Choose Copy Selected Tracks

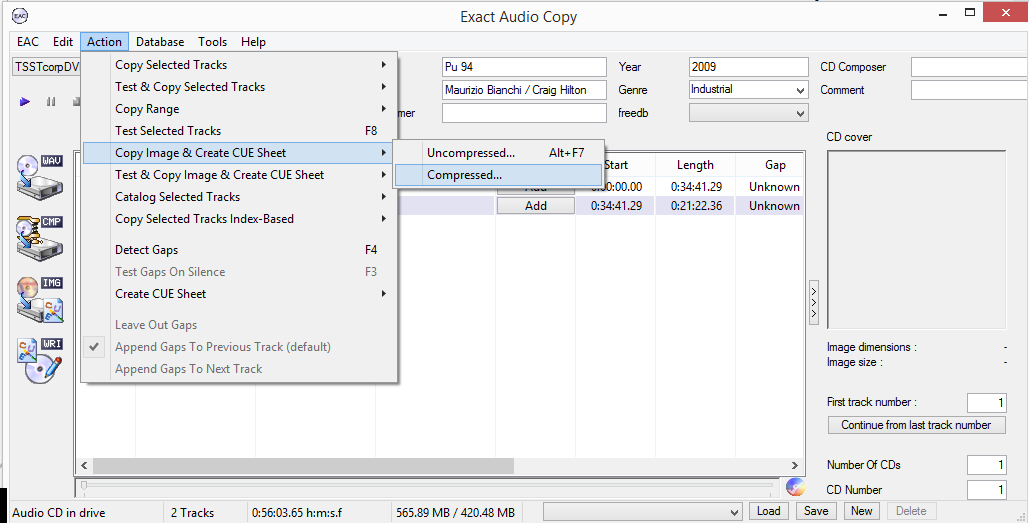point(240,65)
